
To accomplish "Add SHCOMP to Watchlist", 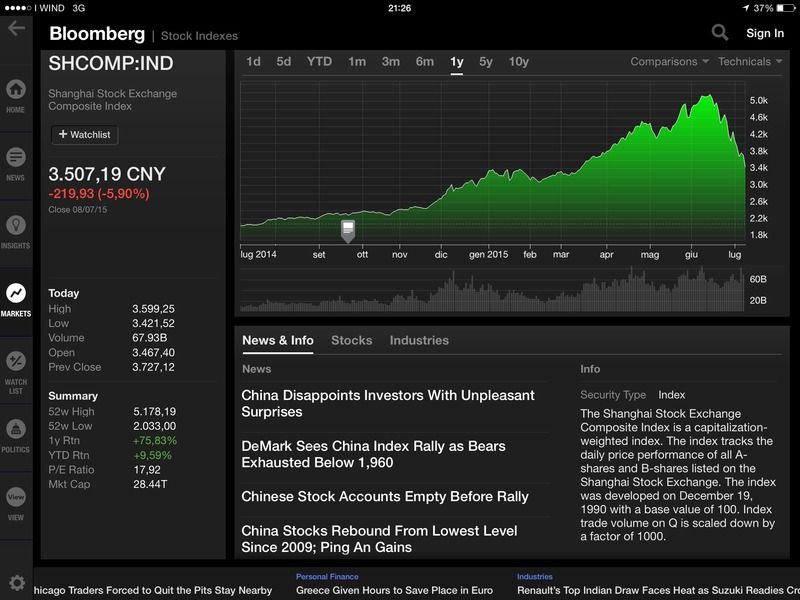I will click(84, 134).
